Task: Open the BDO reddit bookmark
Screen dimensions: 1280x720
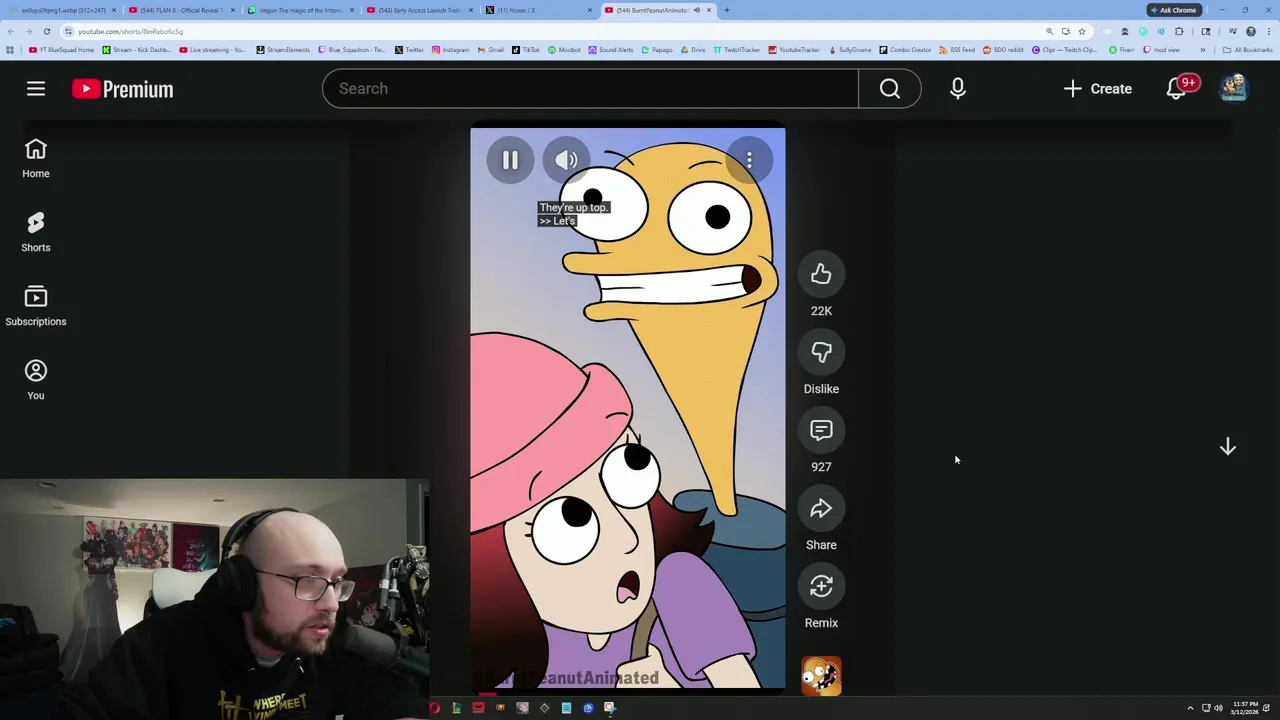Action: point(1004,50)
